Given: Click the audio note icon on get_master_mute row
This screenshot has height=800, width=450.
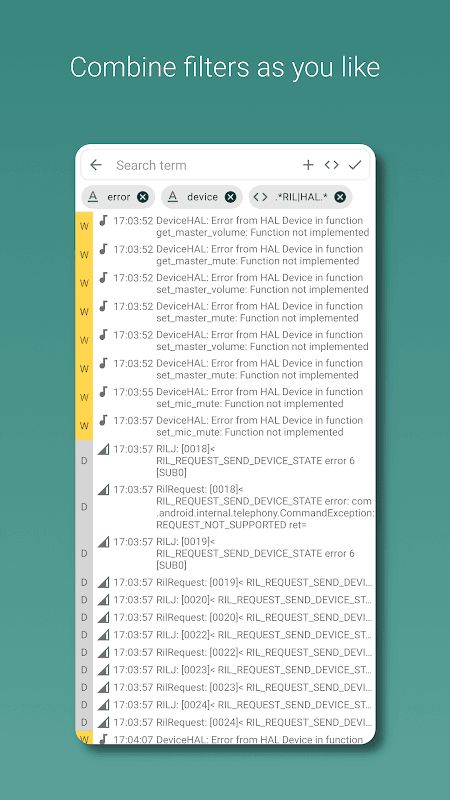Looking at the screenshot, I should pos(104,249).
